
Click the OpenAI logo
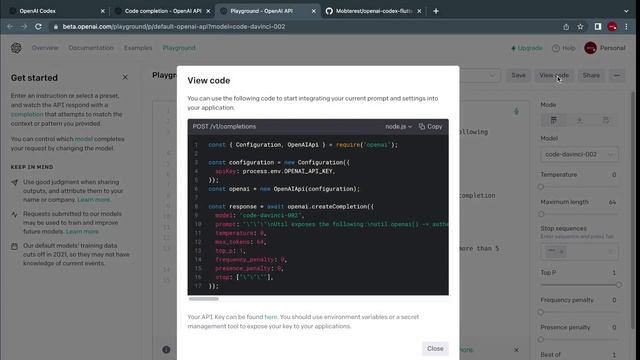point(16,48)
